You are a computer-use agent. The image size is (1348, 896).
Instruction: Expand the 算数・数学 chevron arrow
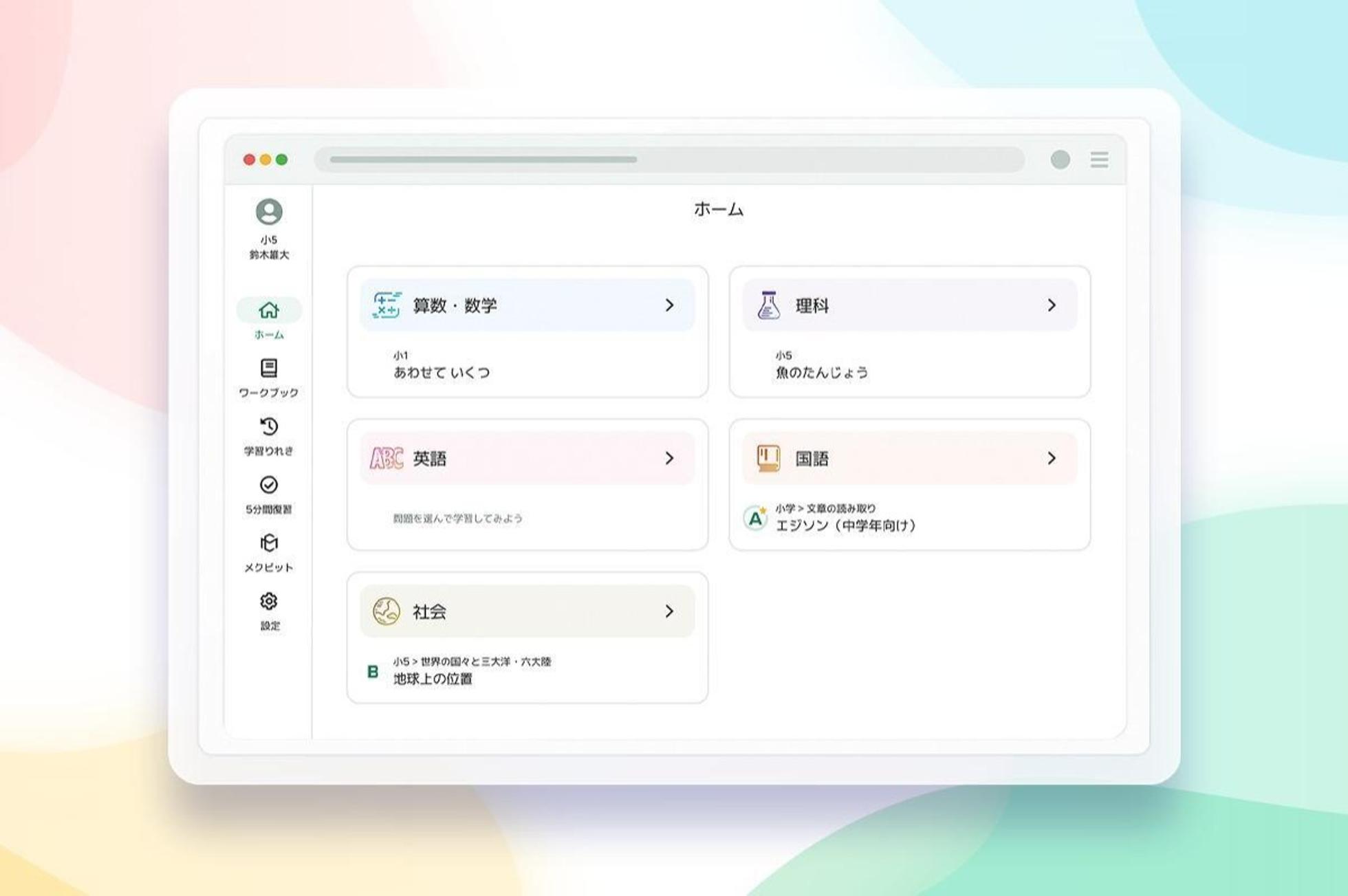pyautogui.click(x=669, y=305)
